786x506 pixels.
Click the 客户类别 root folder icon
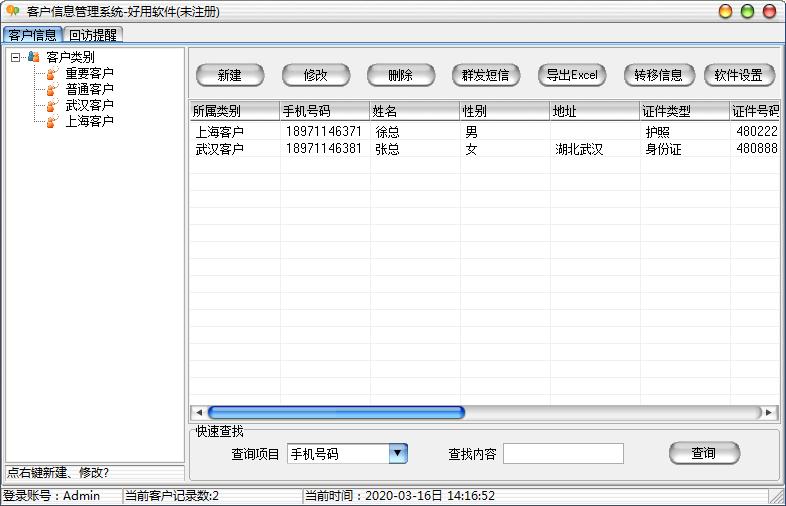click(x=34, y=57)
